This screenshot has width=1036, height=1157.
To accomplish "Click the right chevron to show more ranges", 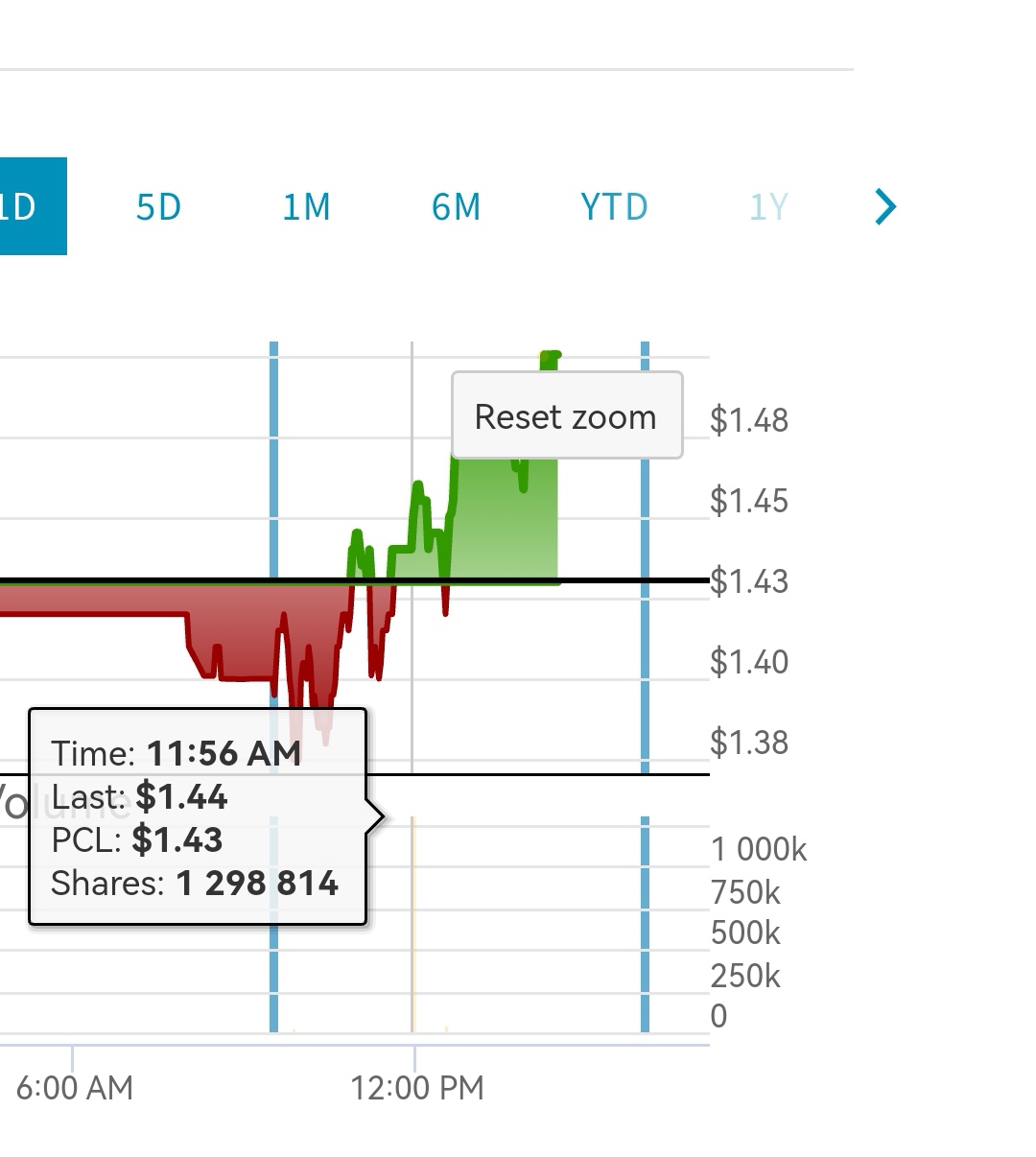I will tap(885, 206).
